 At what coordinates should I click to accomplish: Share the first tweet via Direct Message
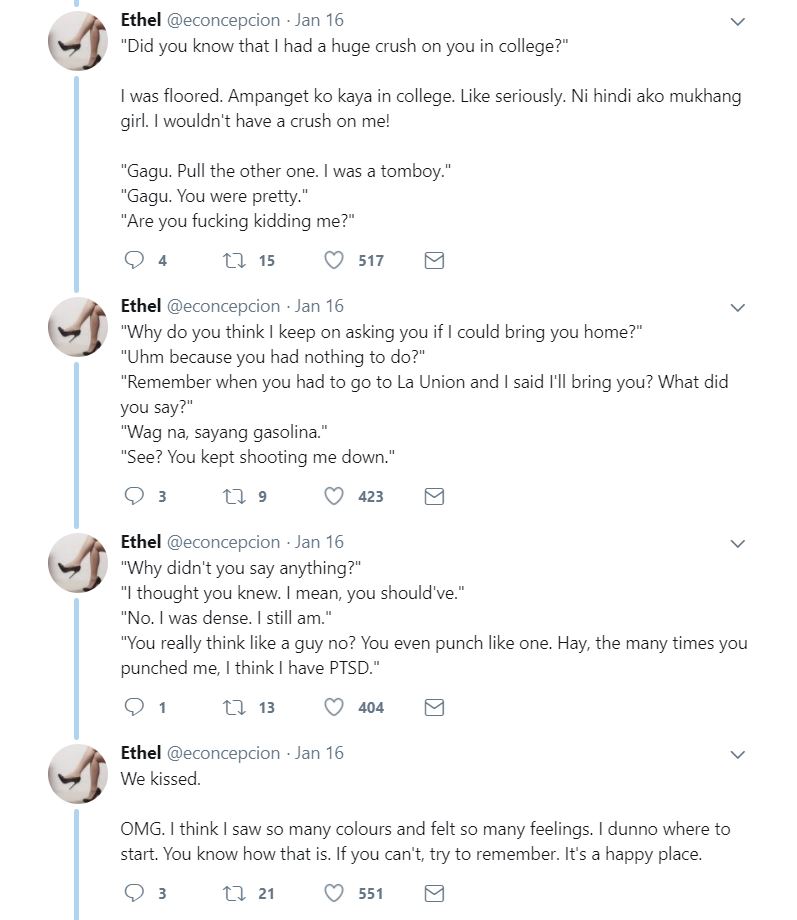click(x=434, y=260)
